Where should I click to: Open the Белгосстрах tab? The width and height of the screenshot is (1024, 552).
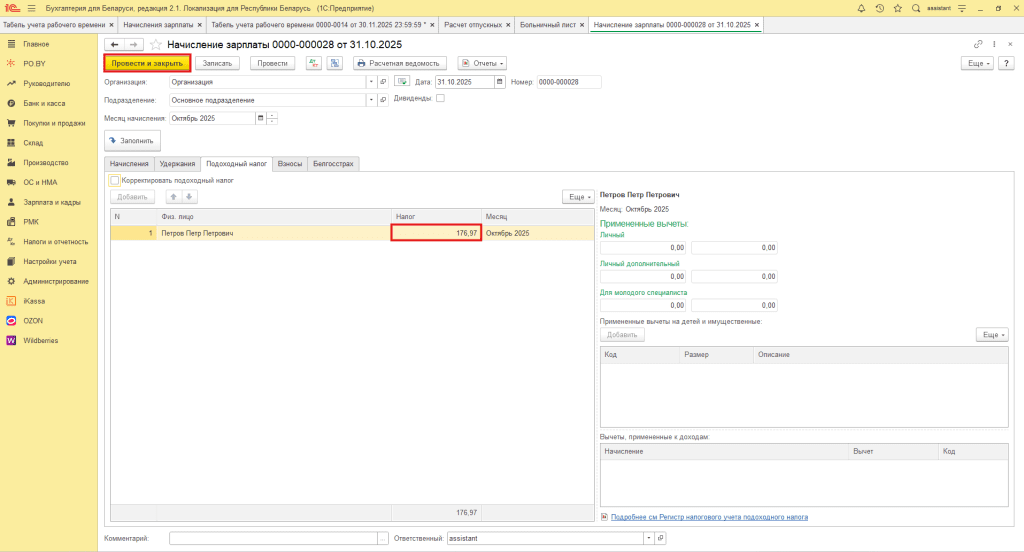coord(333,163)
